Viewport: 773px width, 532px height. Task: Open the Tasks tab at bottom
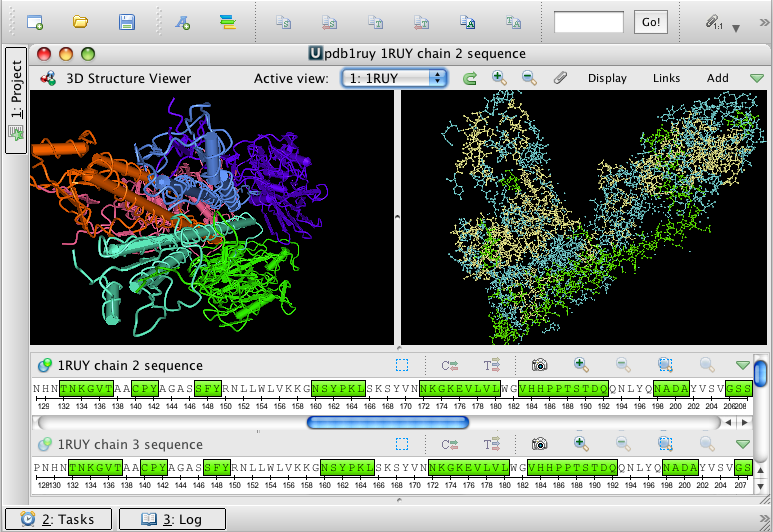pos(59,519)
